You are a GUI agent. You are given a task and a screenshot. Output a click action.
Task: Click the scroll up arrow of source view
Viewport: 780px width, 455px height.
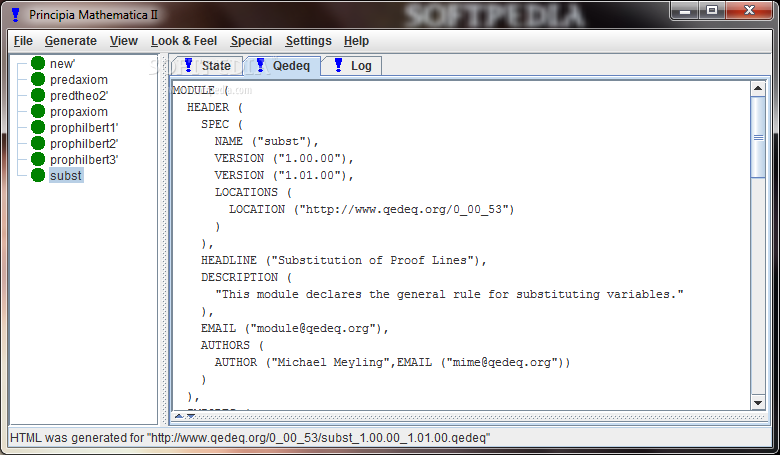(x=758, y=89)
